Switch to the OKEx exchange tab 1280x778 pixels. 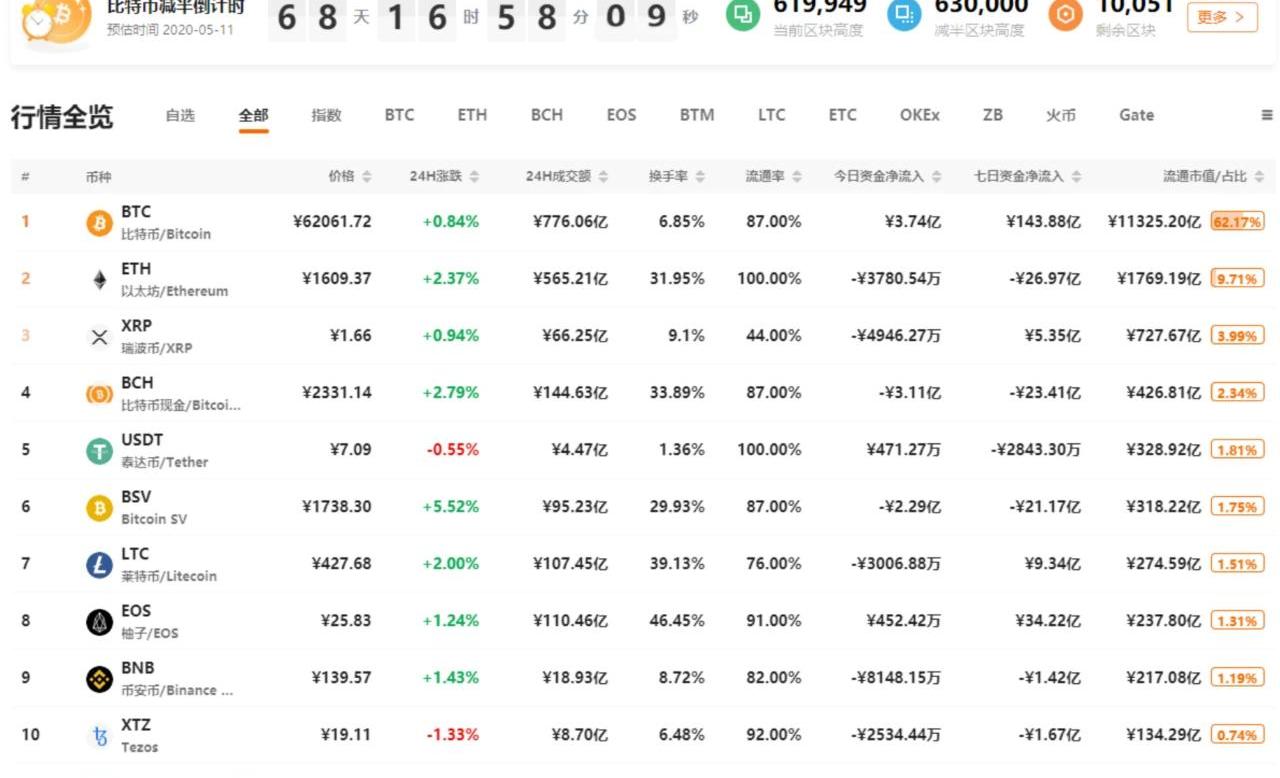tap(919, 115)
